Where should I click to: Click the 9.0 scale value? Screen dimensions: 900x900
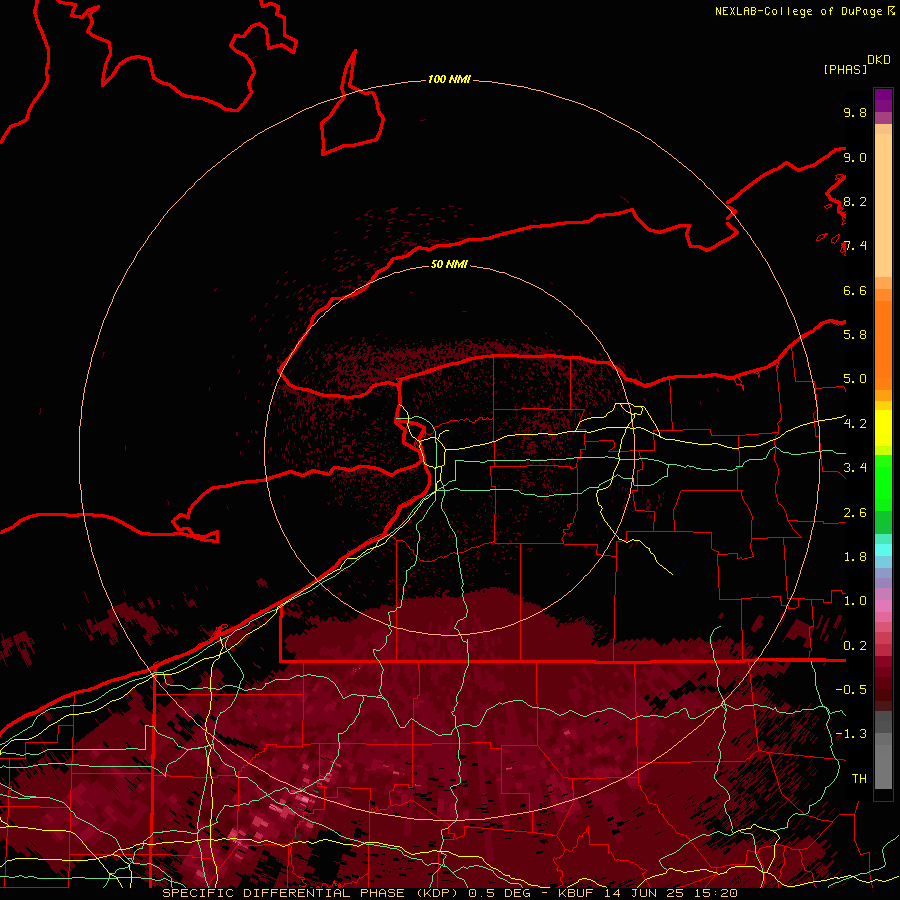855,157
